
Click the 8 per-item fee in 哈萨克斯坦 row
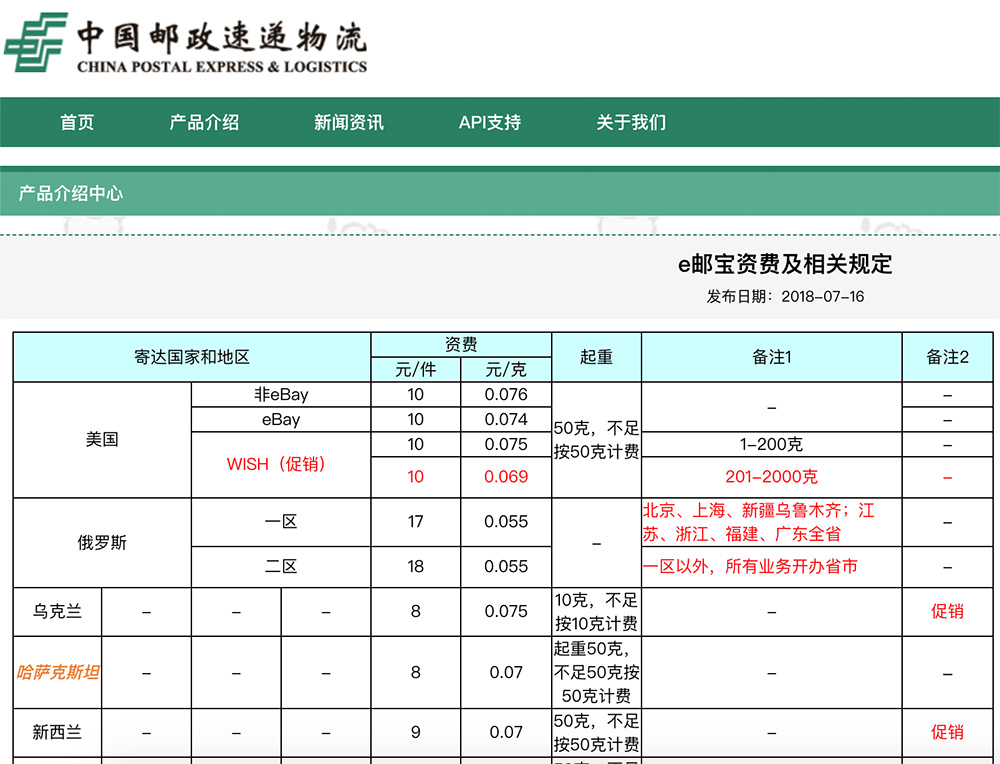pos(416,672)
